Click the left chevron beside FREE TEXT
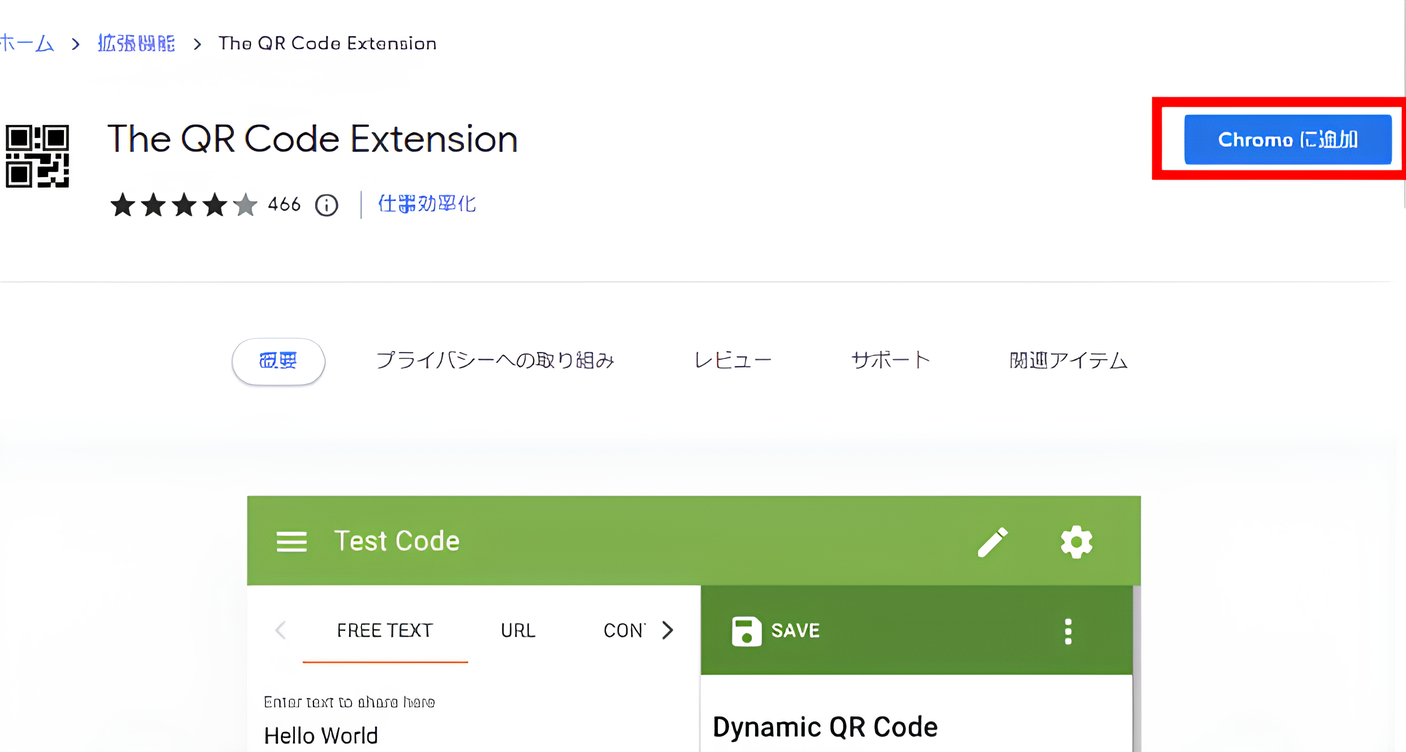Viewport: 1406px width, 752px height. coord(280,630)
